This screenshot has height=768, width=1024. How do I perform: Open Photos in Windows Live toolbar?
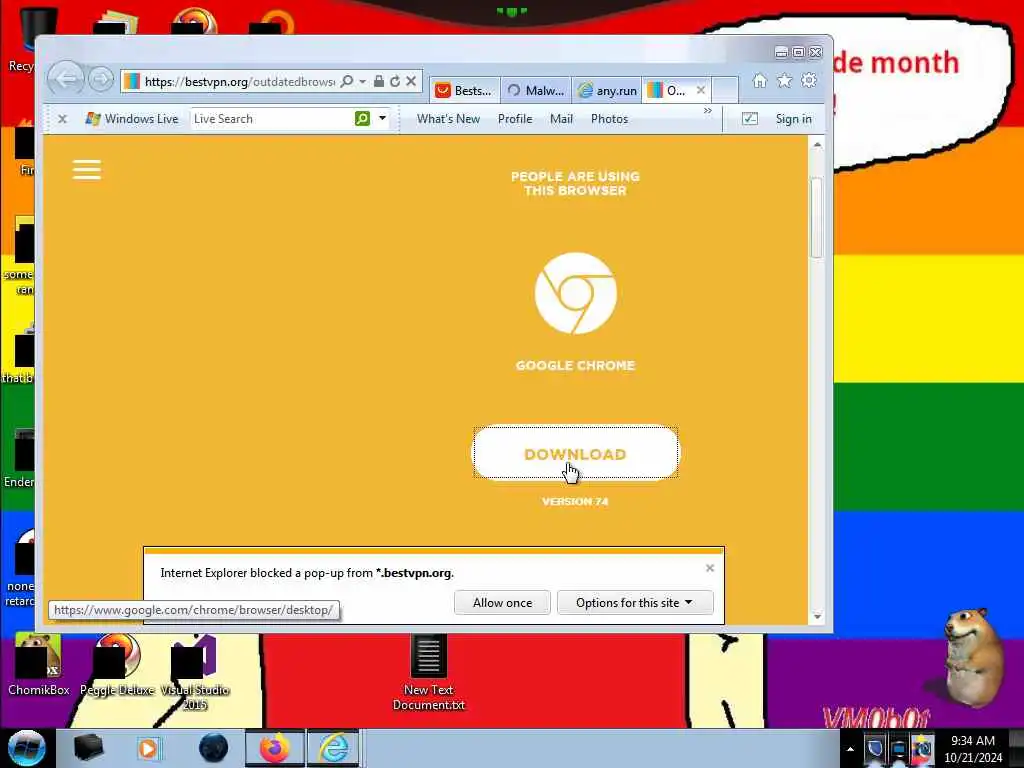click(609, 119)
